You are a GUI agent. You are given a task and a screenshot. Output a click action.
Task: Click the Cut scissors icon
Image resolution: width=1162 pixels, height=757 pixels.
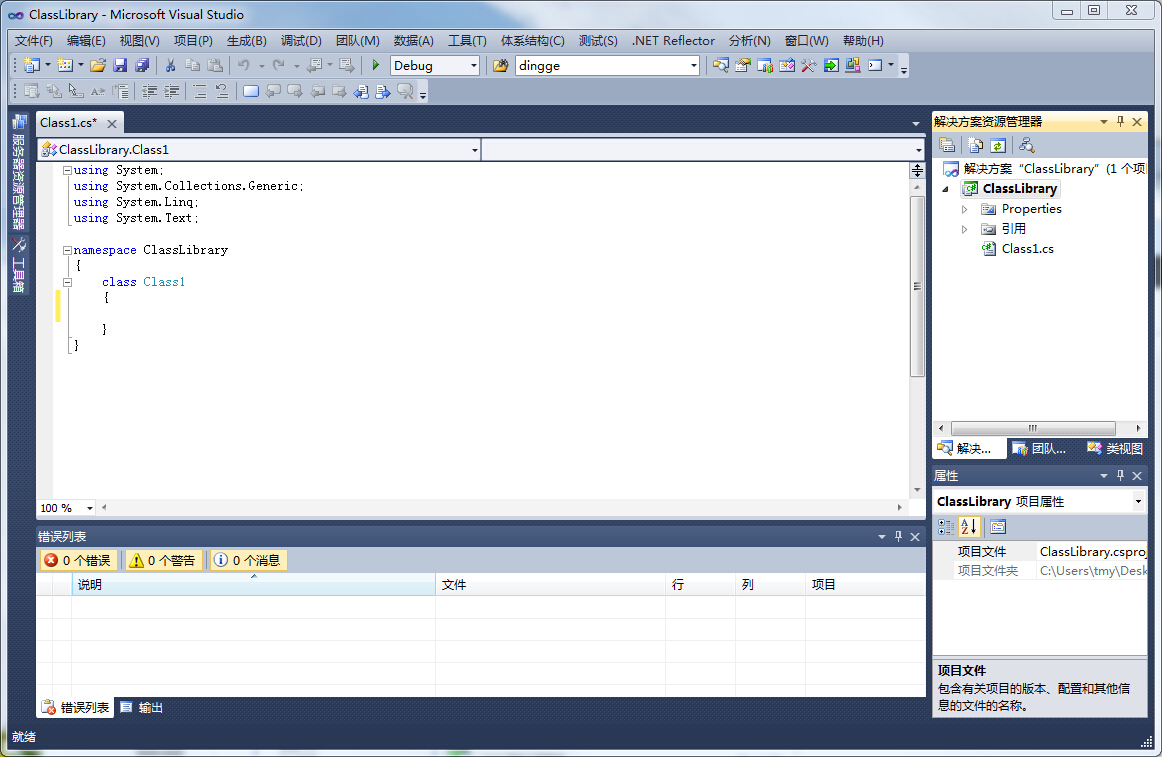170,65
